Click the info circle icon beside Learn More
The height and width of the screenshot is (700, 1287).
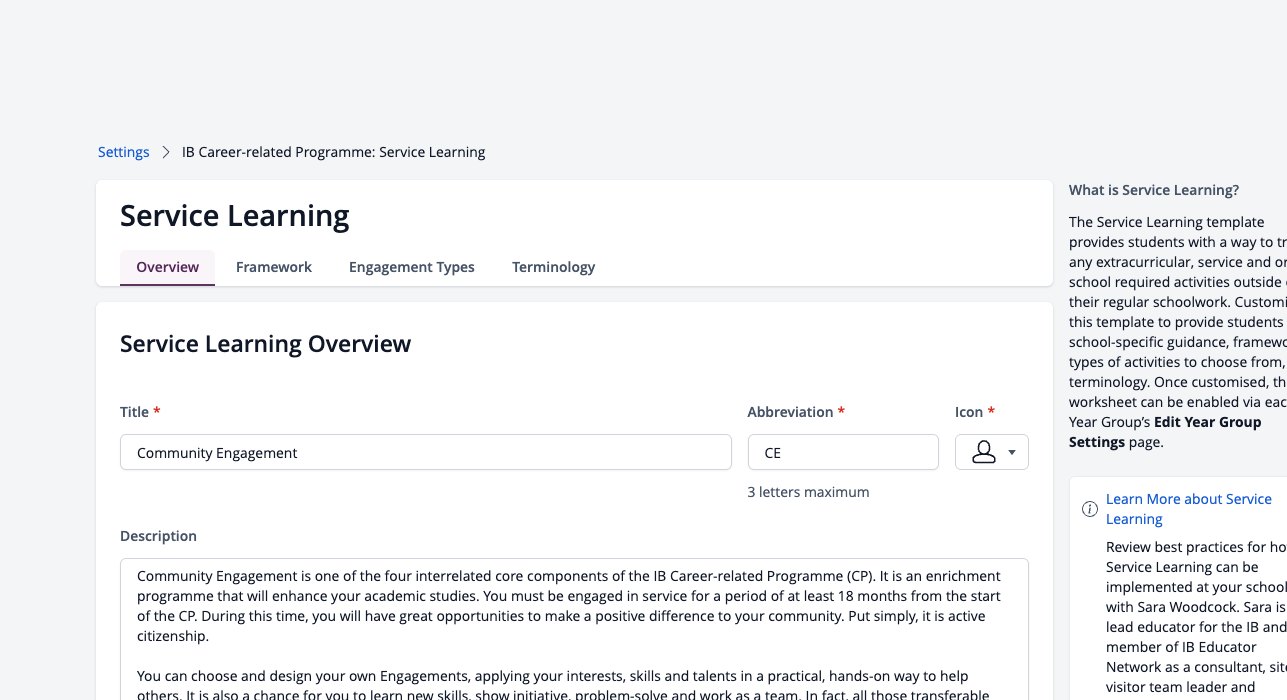1090,509
